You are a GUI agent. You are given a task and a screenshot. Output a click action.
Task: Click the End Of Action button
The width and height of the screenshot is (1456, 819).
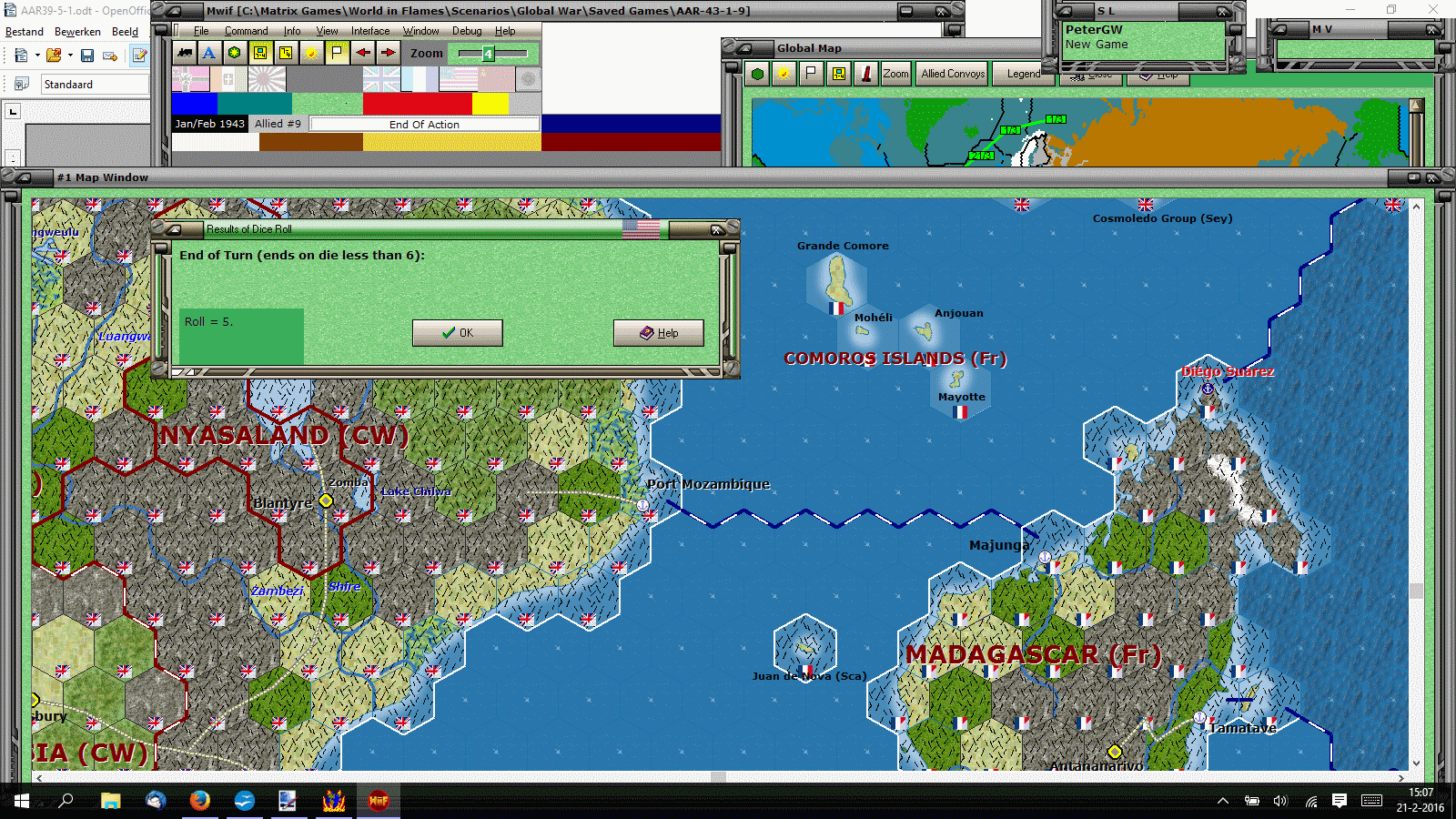[424, 125]
